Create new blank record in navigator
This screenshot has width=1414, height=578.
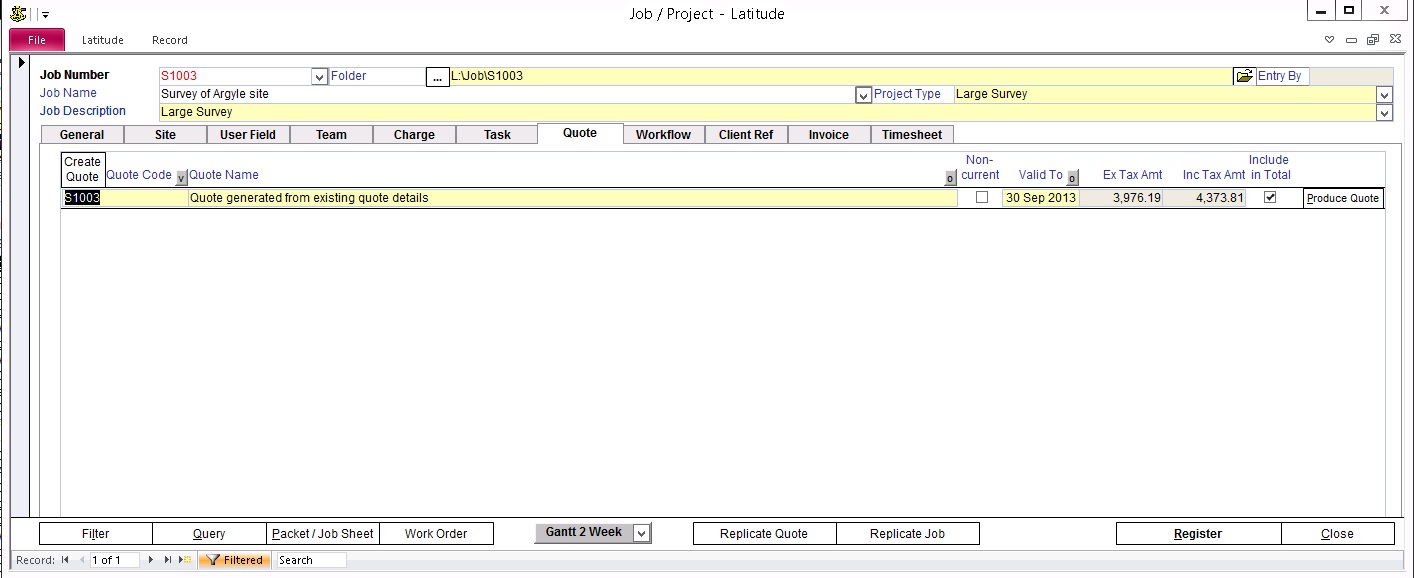185,560
